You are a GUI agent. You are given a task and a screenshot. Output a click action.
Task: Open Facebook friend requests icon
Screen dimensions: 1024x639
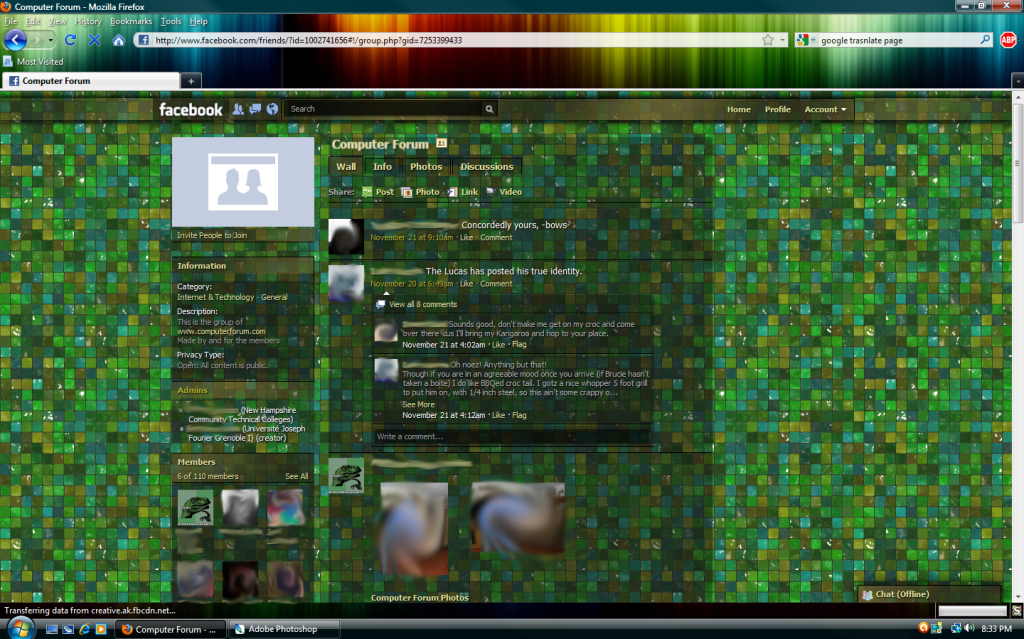coord(239,109)
